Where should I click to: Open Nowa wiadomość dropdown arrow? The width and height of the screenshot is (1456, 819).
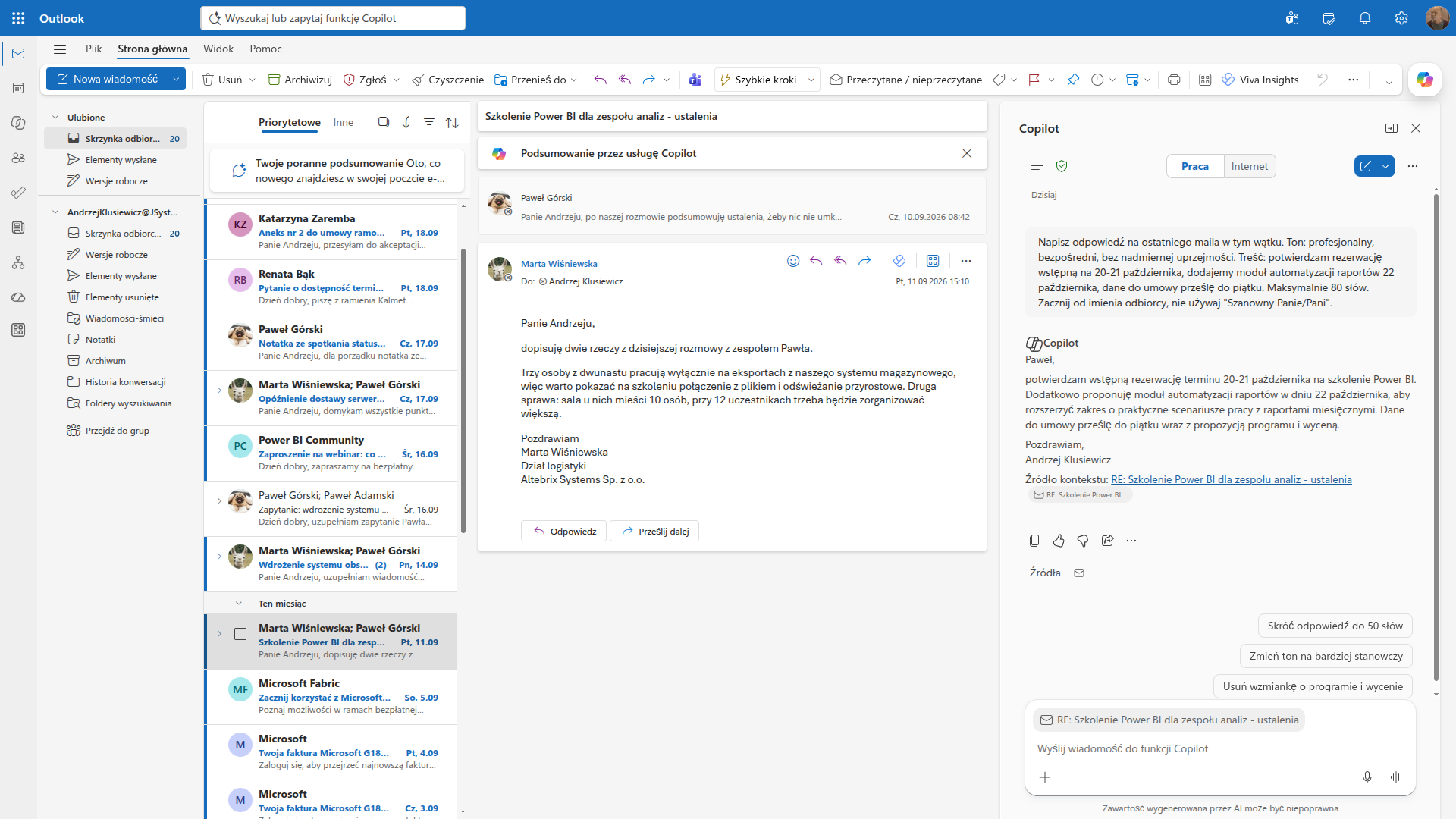point(176,79)
